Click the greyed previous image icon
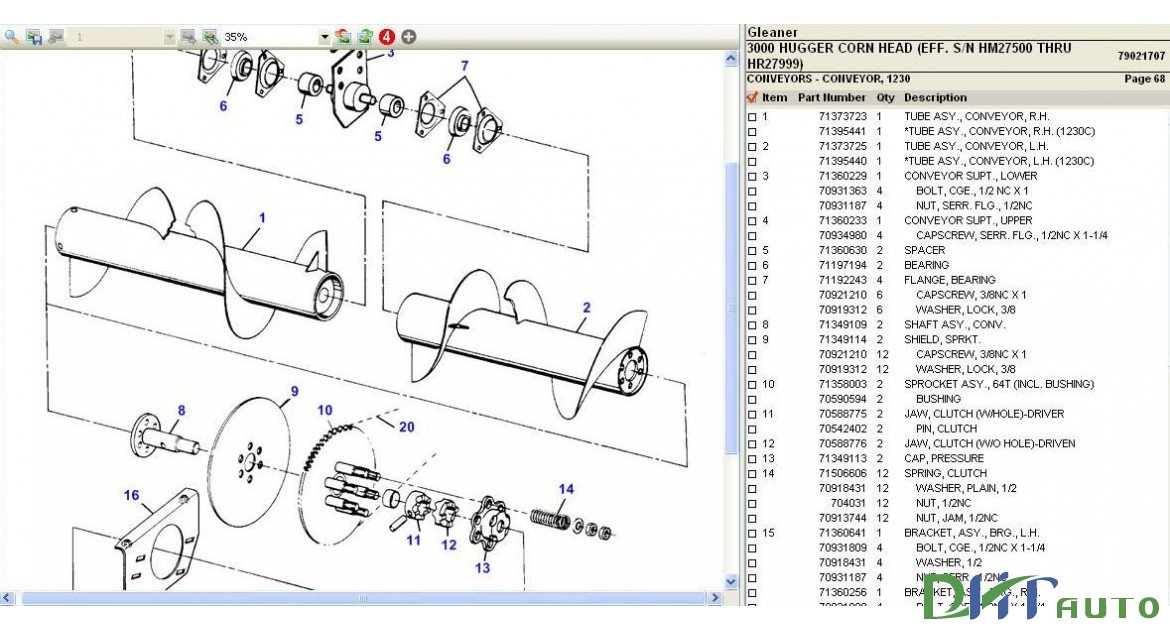Screen dimensions: 1170x630 (55, 36)
